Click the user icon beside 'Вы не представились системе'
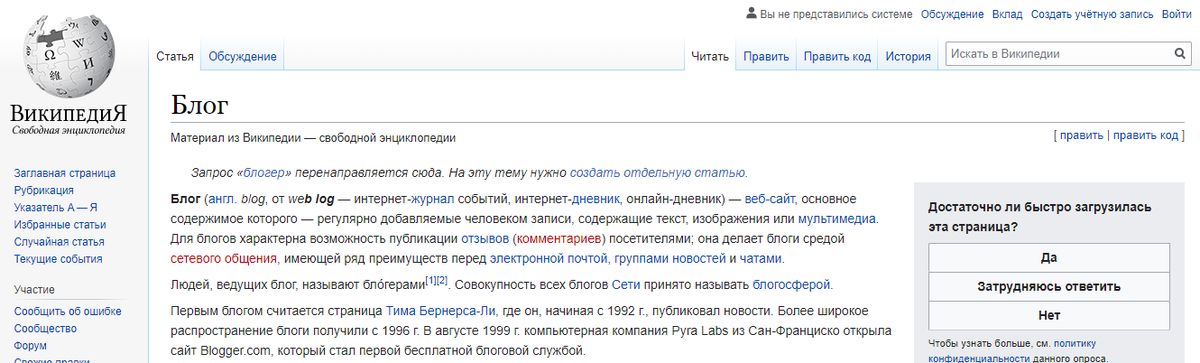 751,14
